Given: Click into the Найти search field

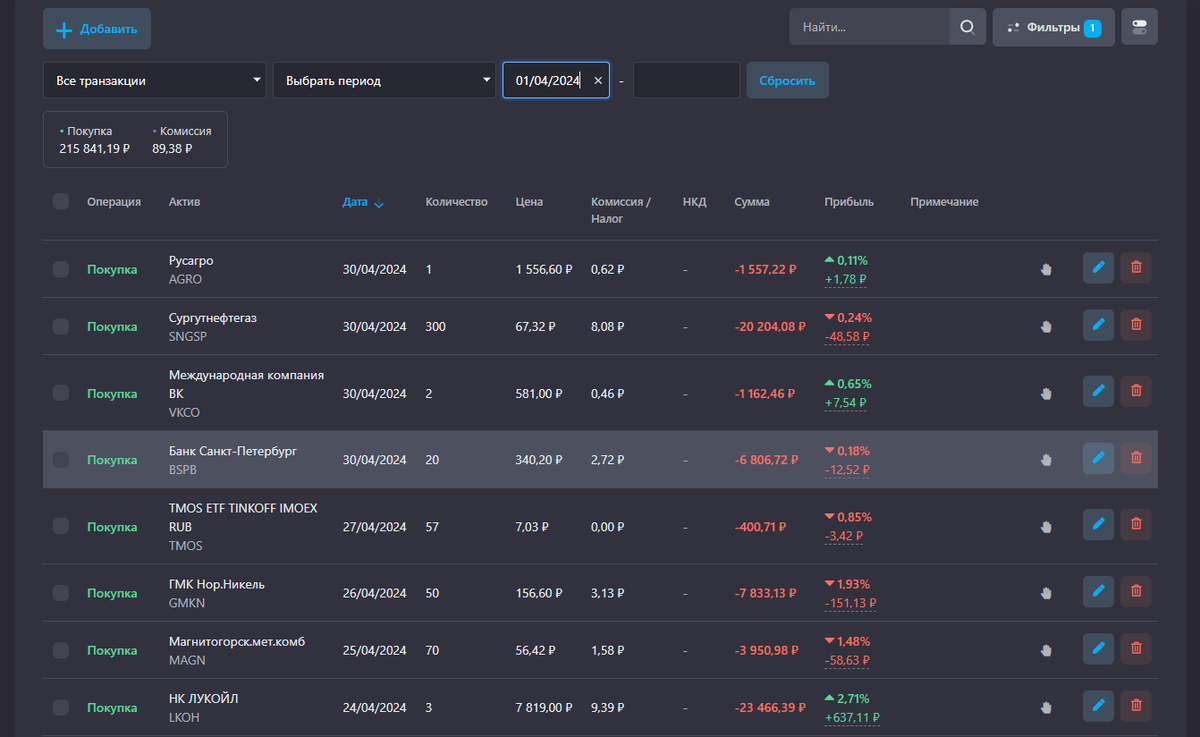Looking at the screenshot, I should (x=870, y=27).
